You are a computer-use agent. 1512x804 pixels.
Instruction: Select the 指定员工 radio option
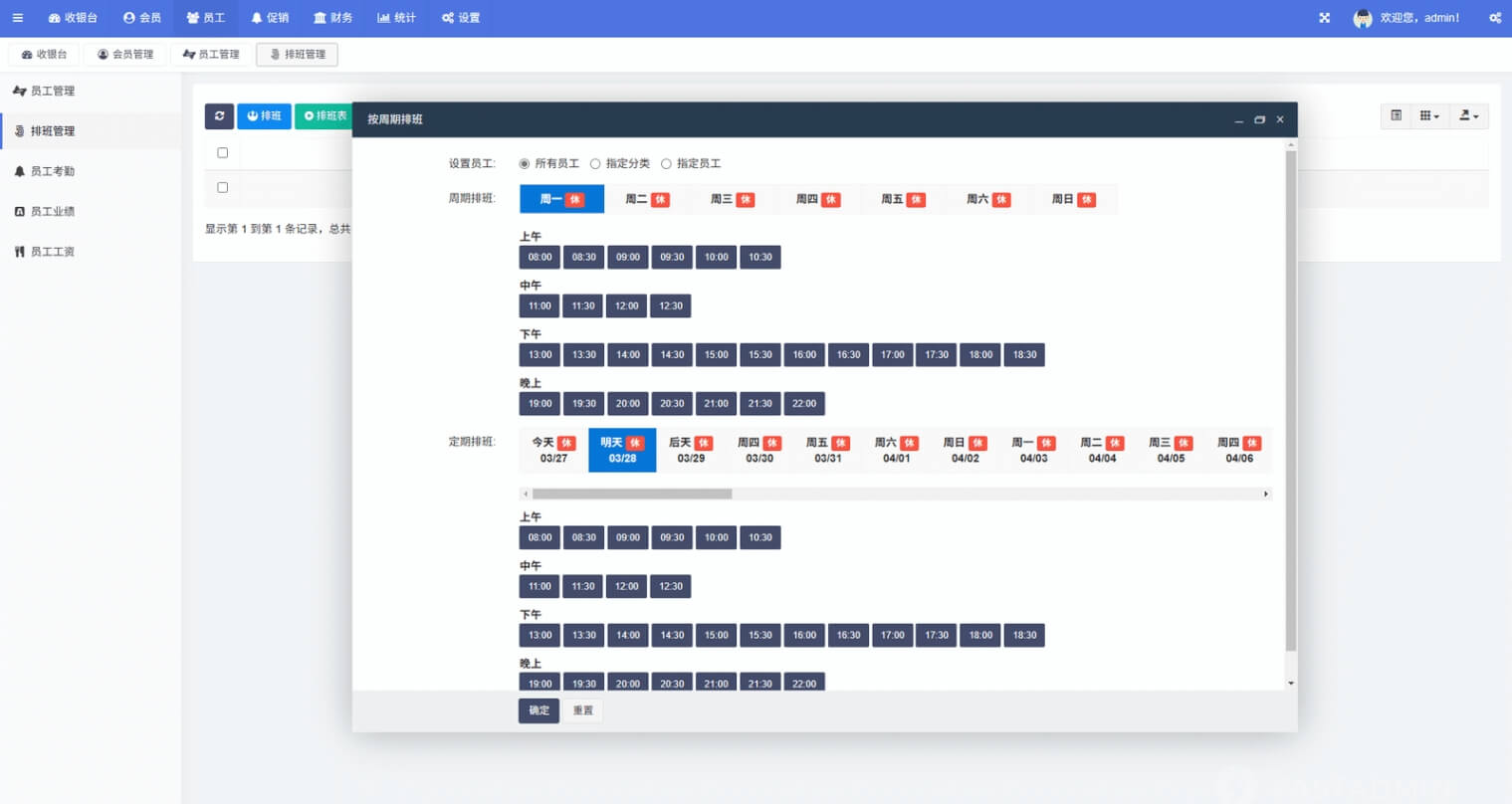[666, 164]
